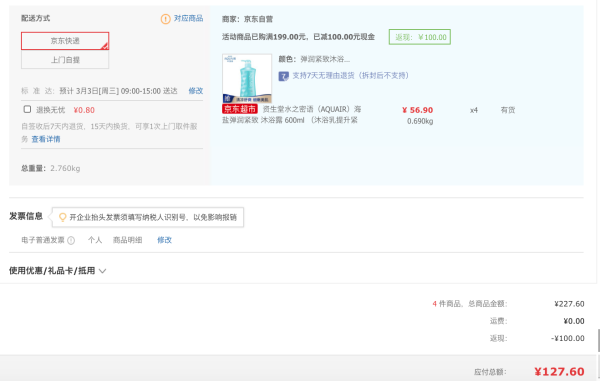This screenshot has height=381, width=600.
Task: Click the lightbulb tip icon in invoice notice
Action: click(62, 218)
